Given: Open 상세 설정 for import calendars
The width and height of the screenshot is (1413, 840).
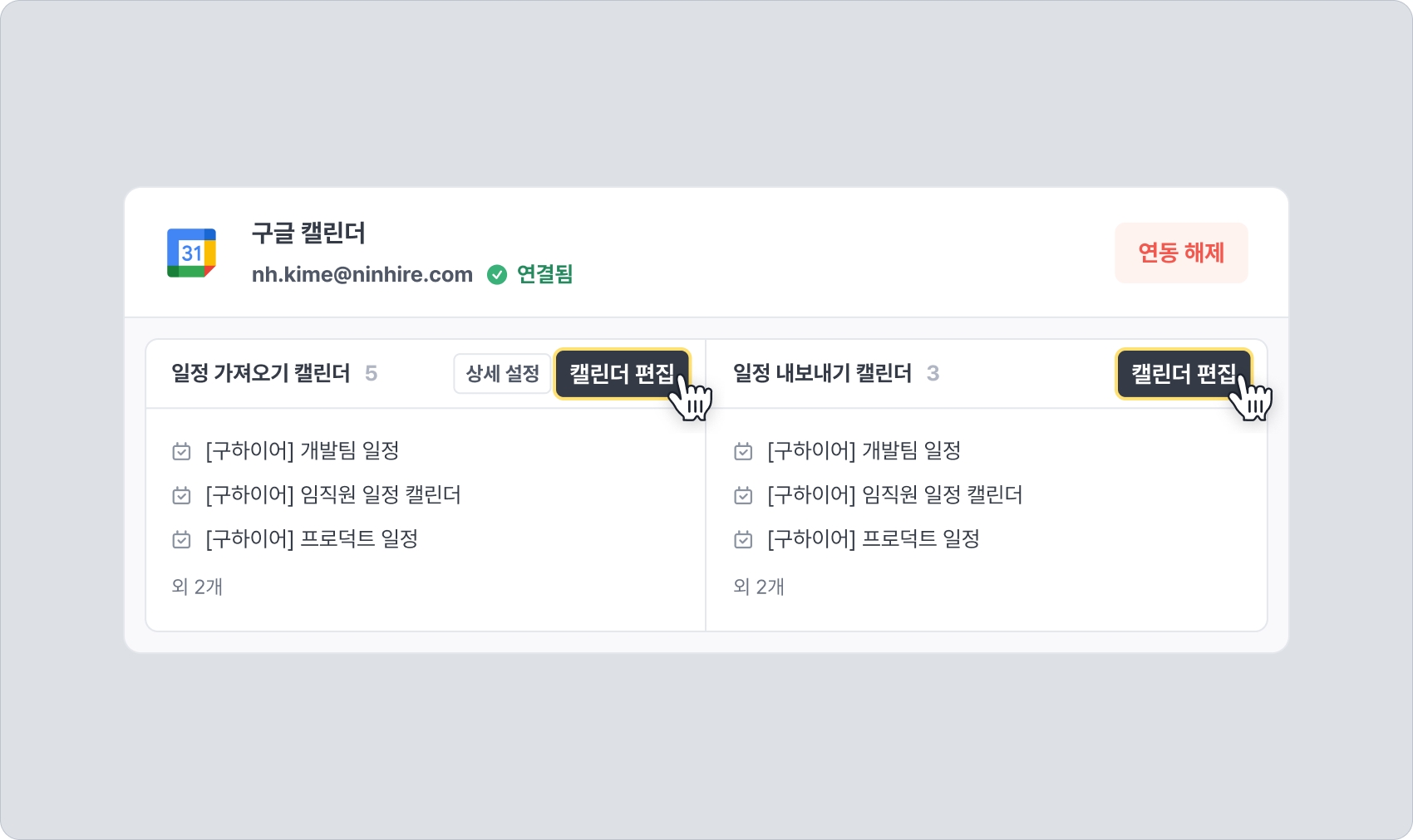Looking at the screenshot, I should click(502, 374).
